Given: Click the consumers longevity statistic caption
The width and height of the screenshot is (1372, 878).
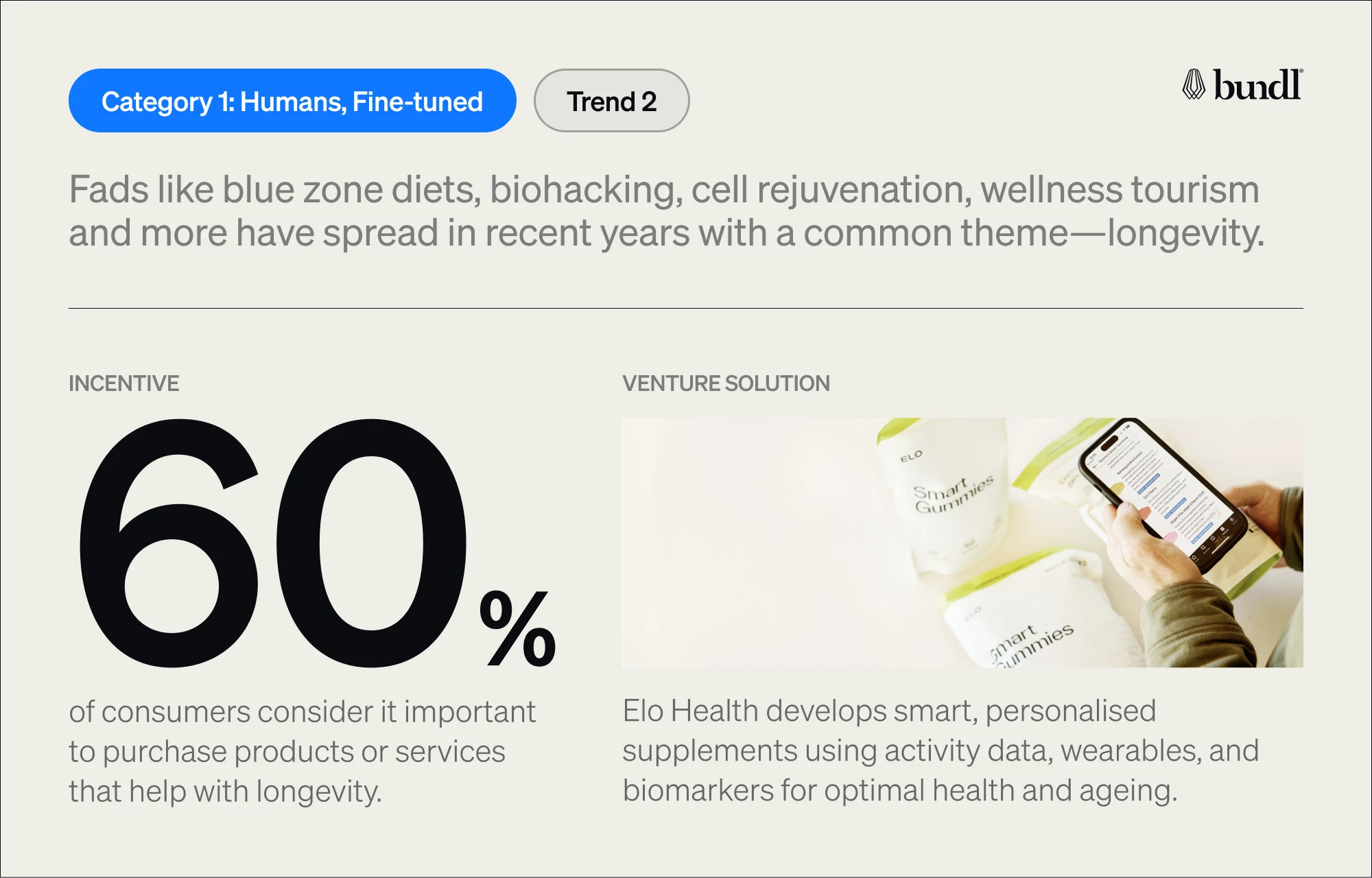Looking at the screenshot, I should pyautogui.click(x=302, y=752).
